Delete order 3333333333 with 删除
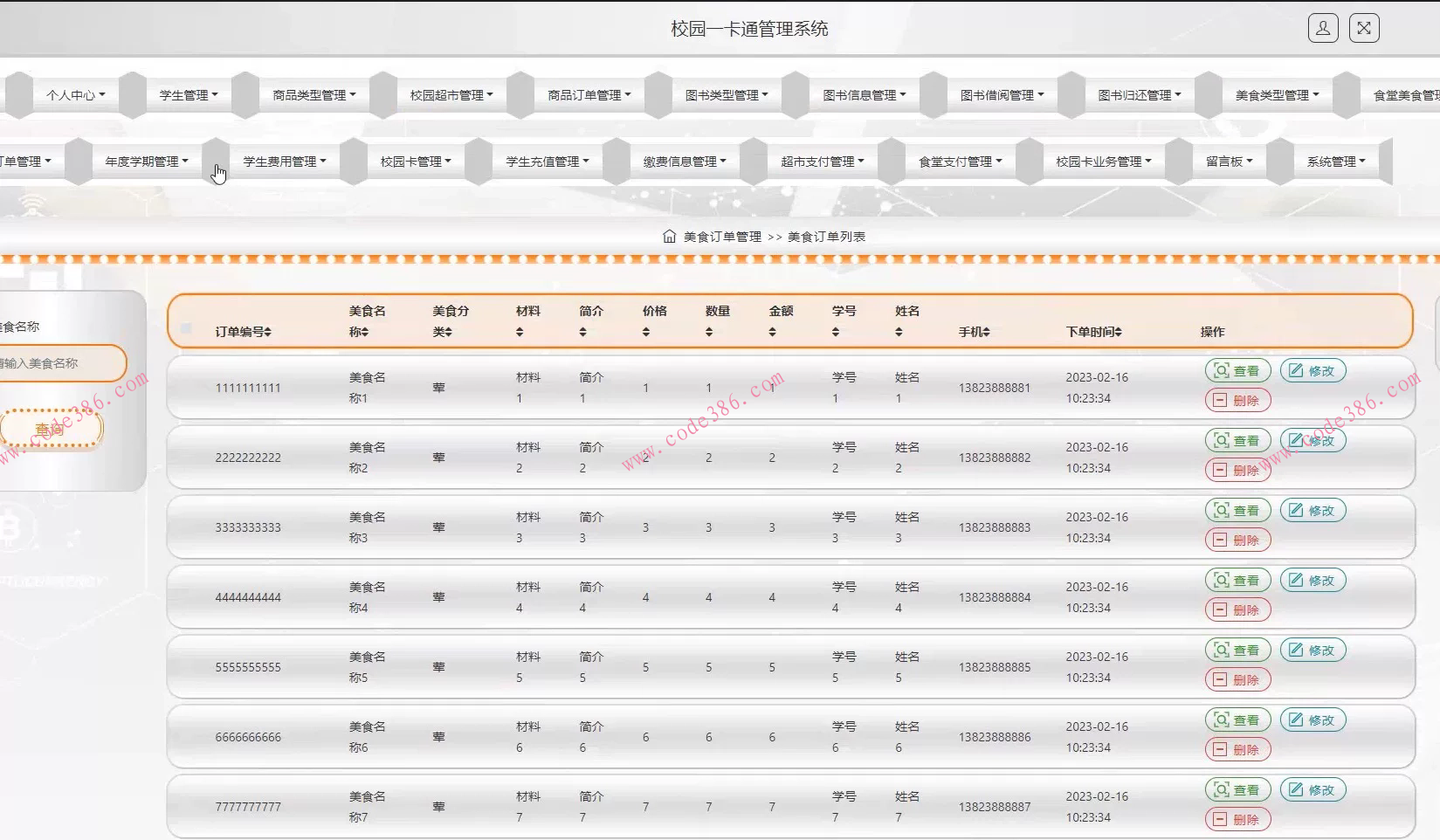The height and width of the screenshot is (840, 1440). tap(1237, 540)
